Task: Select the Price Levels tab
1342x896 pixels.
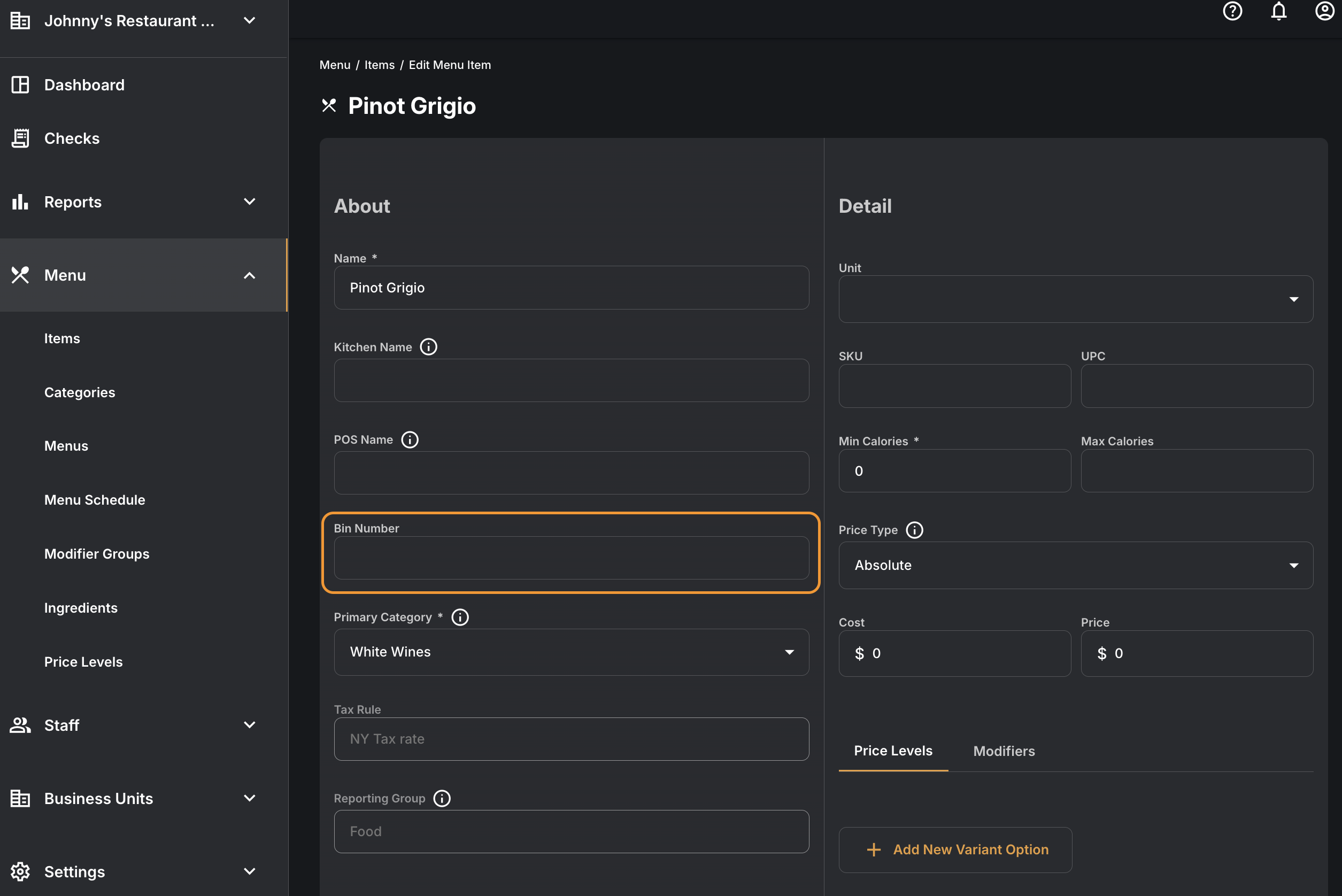Action: [x=893, y=751]
